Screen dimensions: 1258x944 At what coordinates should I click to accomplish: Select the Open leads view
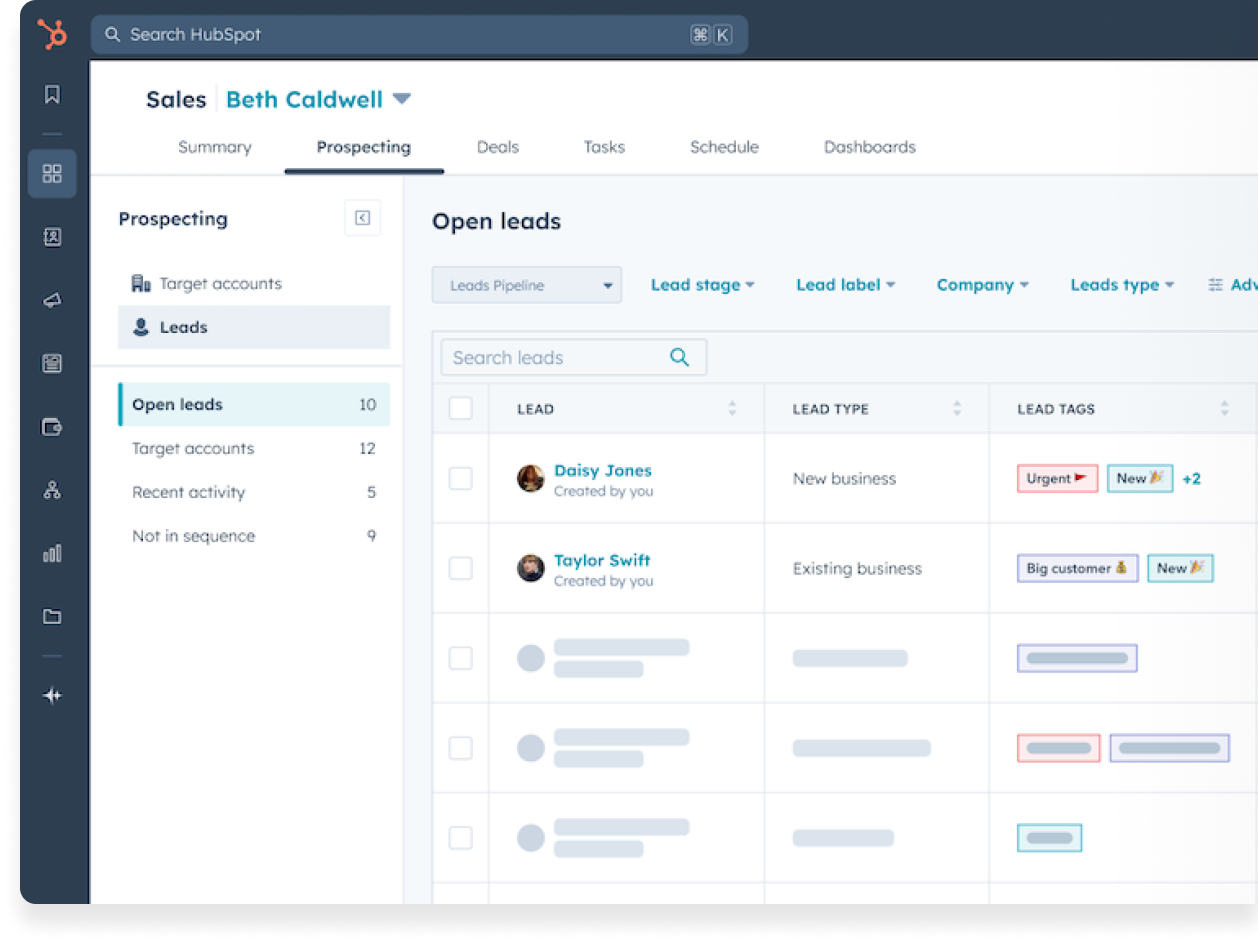tap(254, 405)
